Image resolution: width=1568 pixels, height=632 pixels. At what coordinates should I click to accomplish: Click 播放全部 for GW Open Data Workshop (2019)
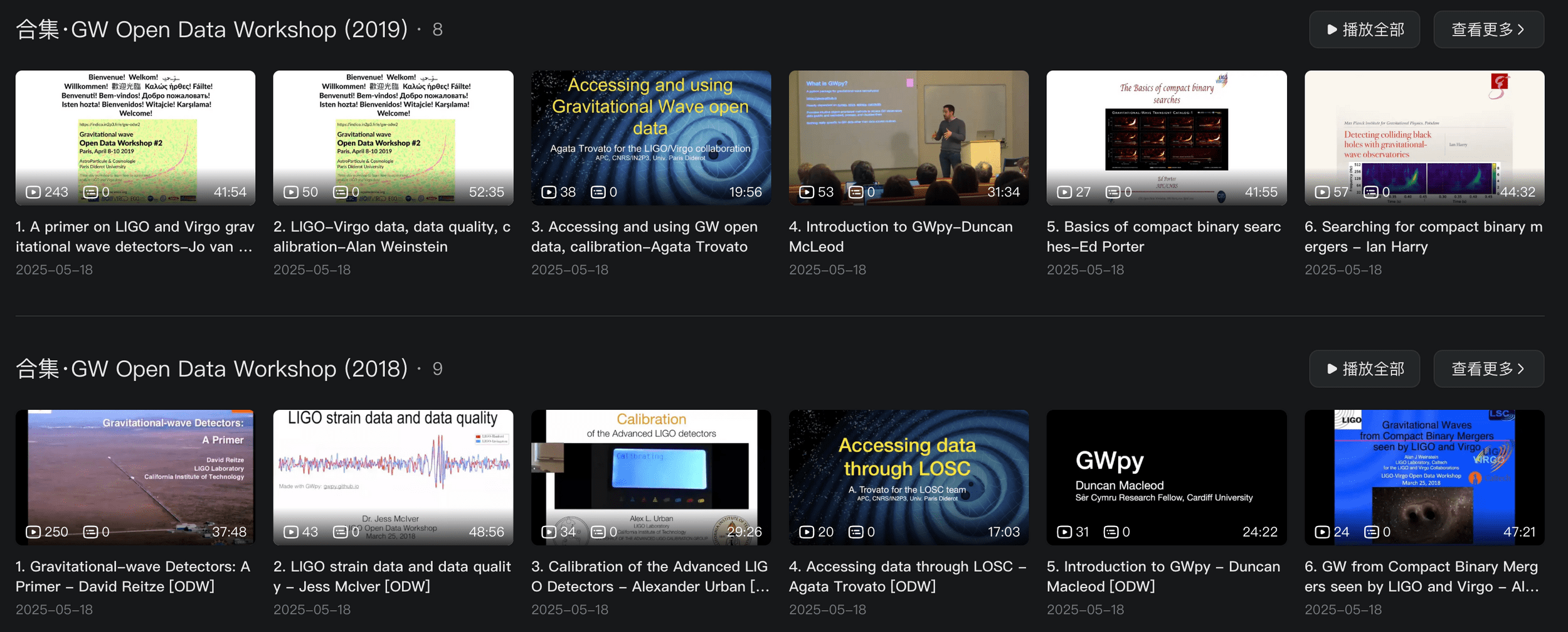click(x=1364, y=29)
